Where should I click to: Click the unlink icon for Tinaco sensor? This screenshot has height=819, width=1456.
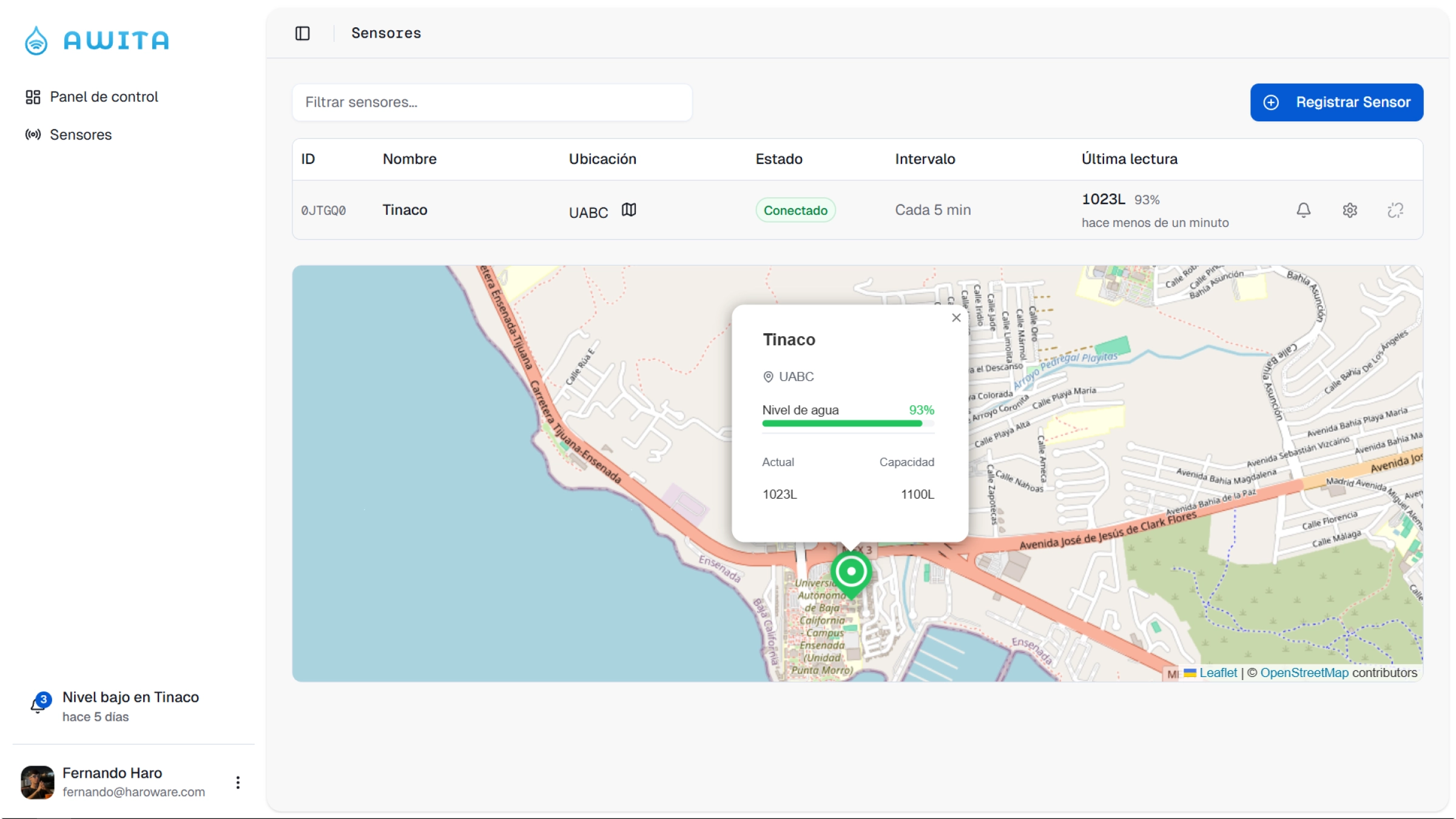[x=1395, y=211]
